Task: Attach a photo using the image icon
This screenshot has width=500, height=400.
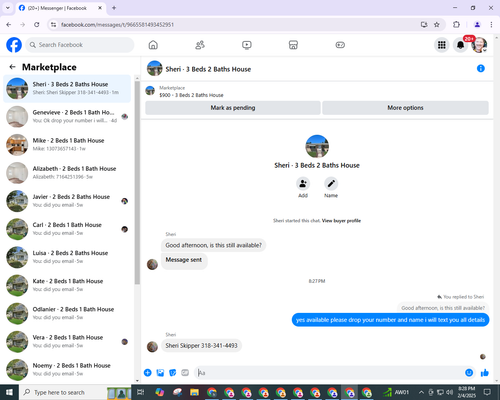Action: click(x=160, y=373)
